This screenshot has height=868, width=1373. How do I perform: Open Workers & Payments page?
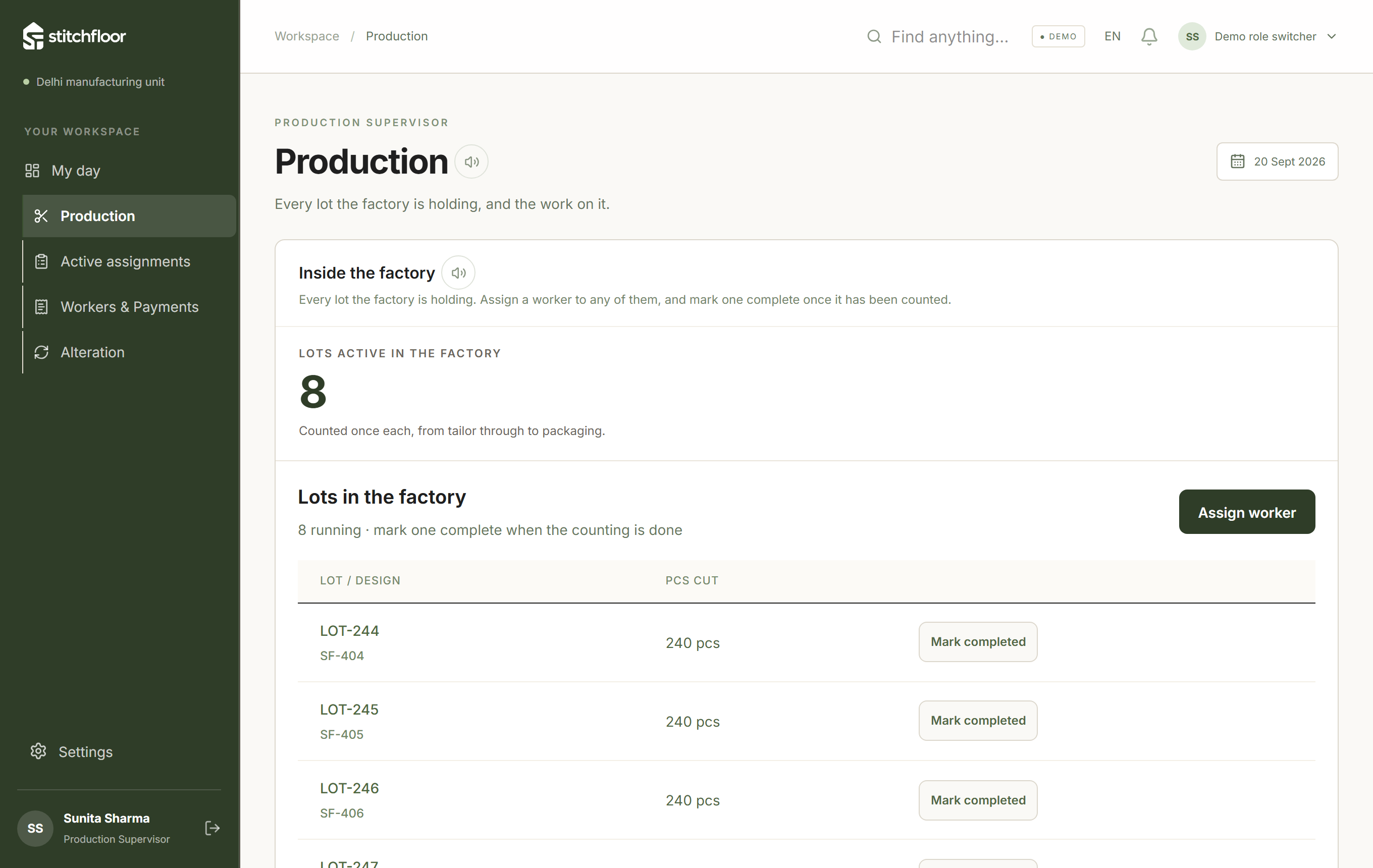coord(129,307)
